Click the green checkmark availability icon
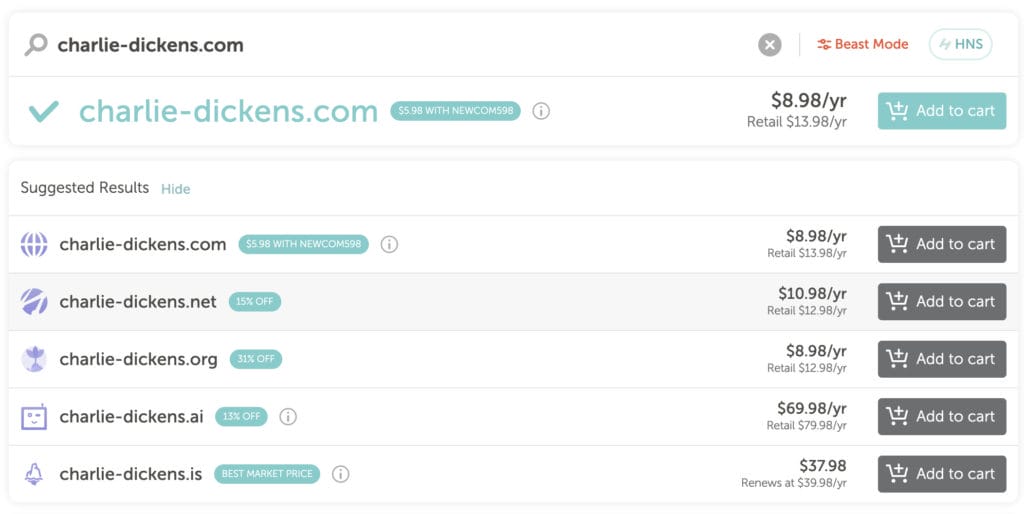Image resolution: width=1024 pixels, height=514 pixels. coord(44,112)
